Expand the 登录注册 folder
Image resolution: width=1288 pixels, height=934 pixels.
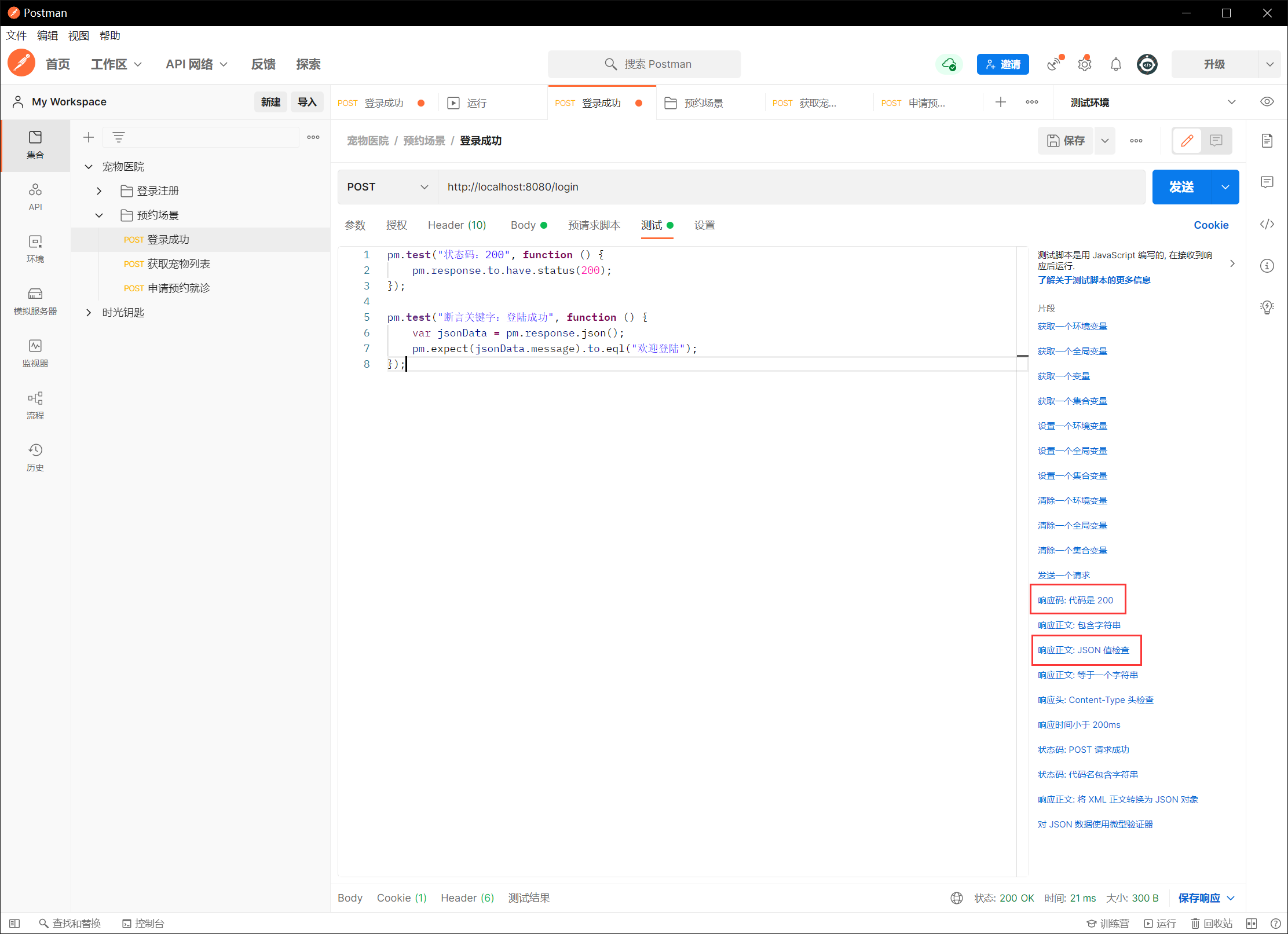(99, 191)
